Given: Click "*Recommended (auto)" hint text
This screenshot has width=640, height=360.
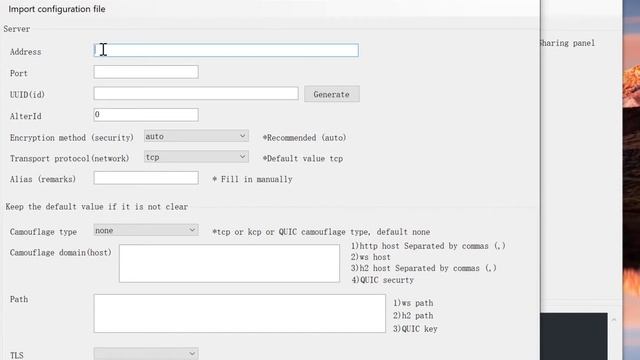Looking at the screenshot, I should (x=304, y=138).
